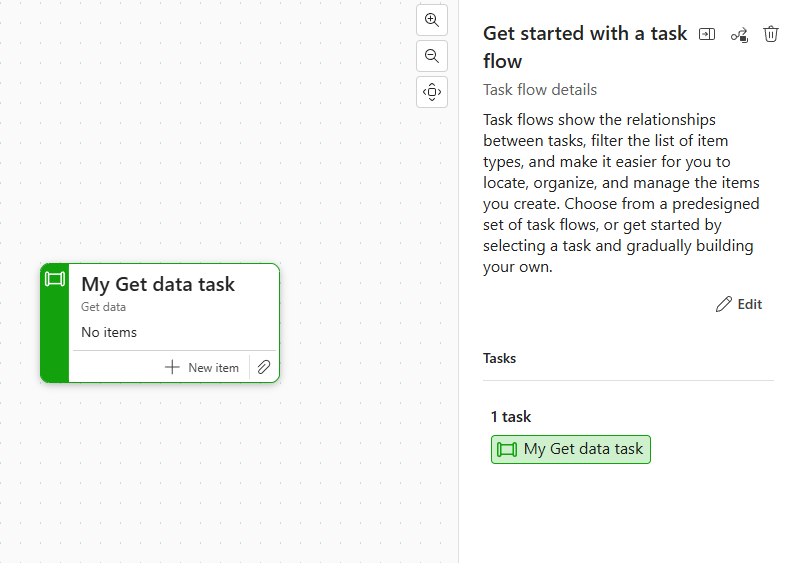Collapse the task flow details pane
This screenshot has width=793, height=563.
coord(707,34)
